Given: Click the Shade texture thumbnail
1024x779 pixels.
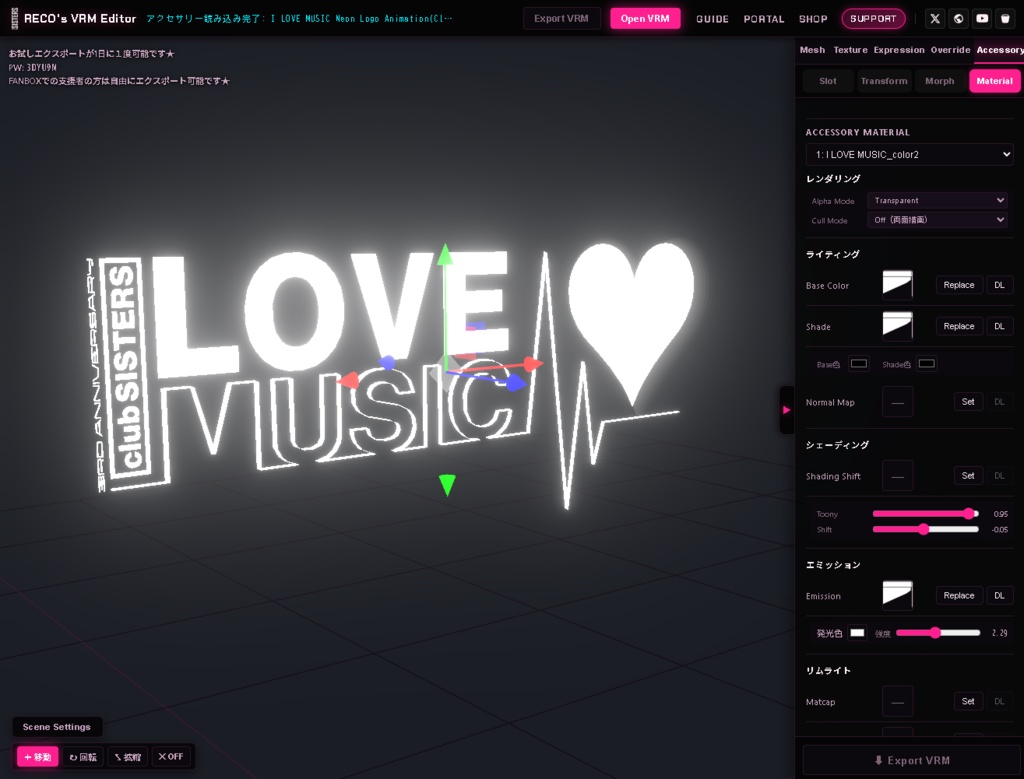Looking at the screenshot, I should tap(897, 326).
